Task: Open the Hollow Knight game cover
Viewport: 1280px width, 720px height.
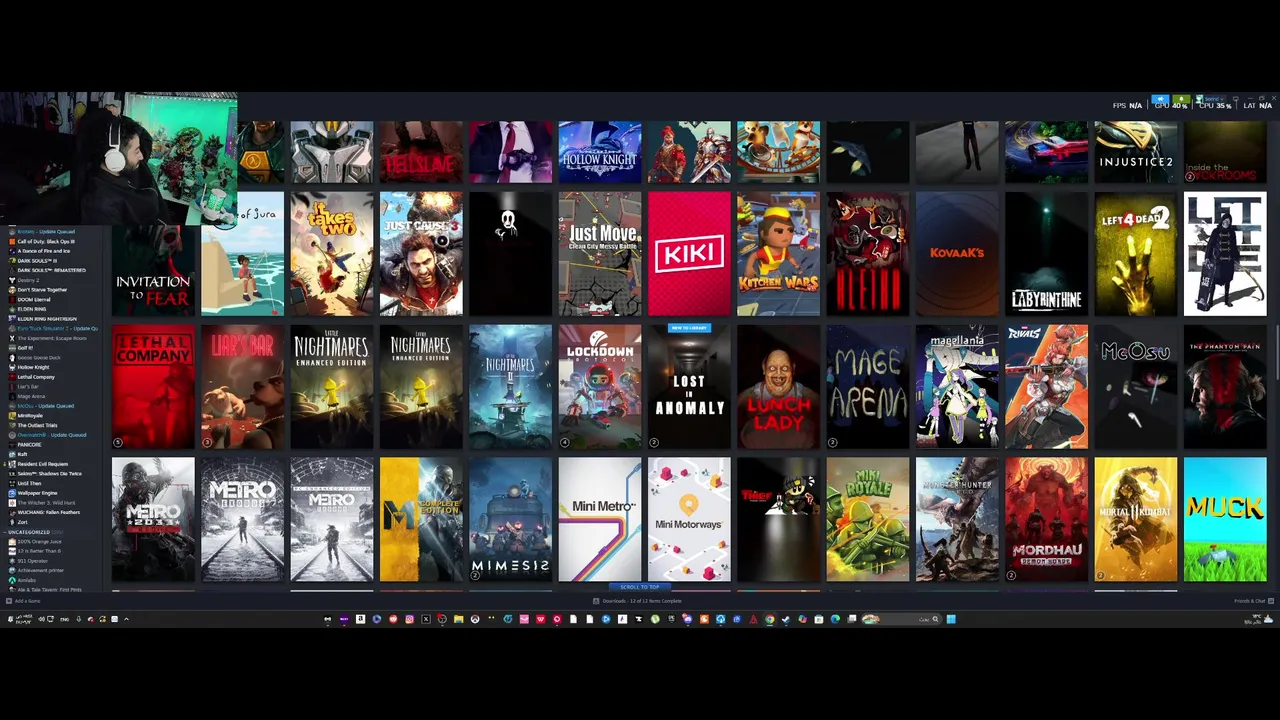Action: click(600, 152)
